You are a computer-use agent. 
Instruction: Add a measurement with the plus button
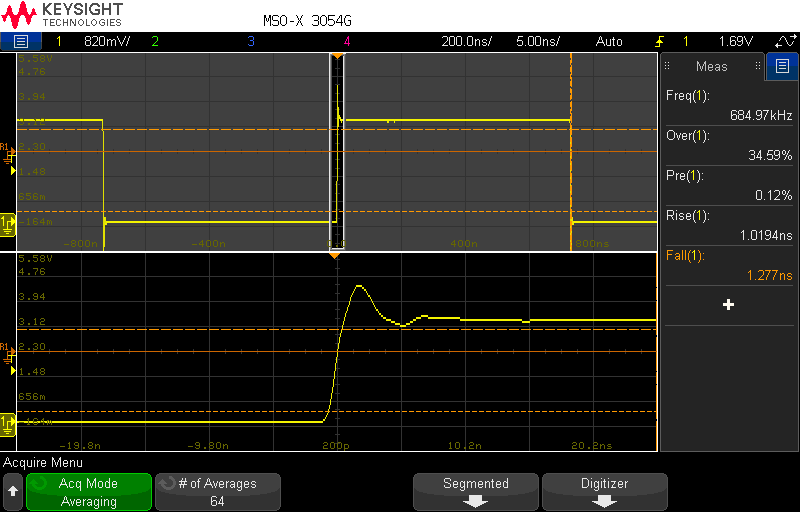point(729,305)
